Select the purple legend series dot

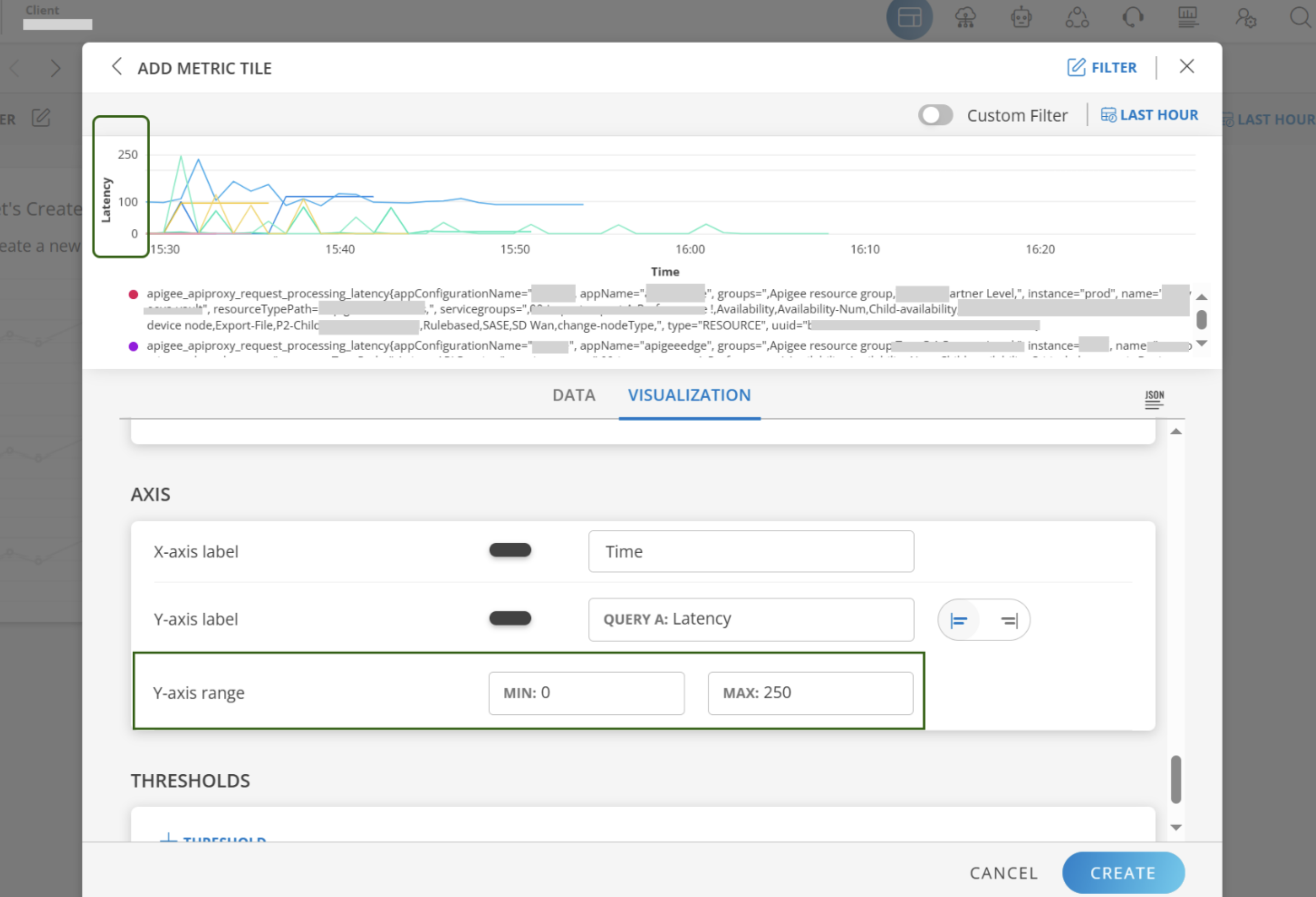(x=134, y=346)
